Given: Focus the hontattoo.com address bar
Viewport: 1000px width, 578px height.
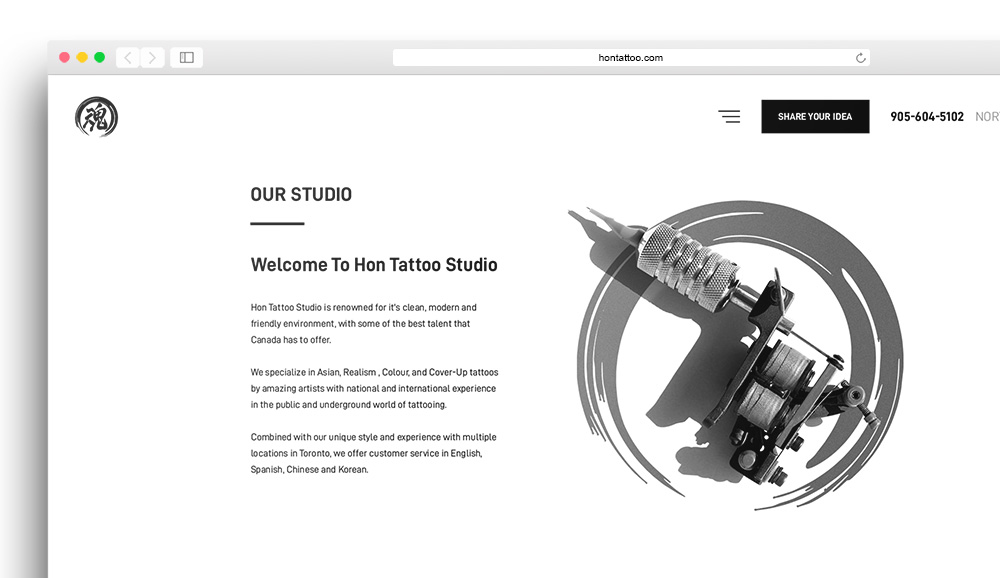Looking at the screenshot, I should click(631, 58).
